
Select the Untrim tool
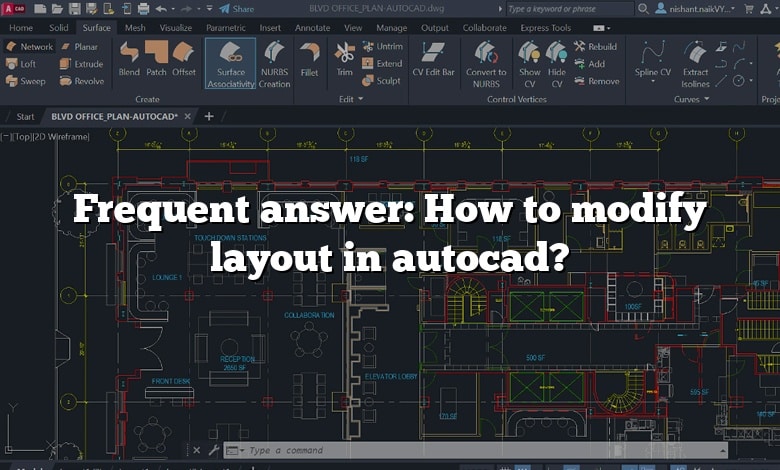[x=382, y=46]
